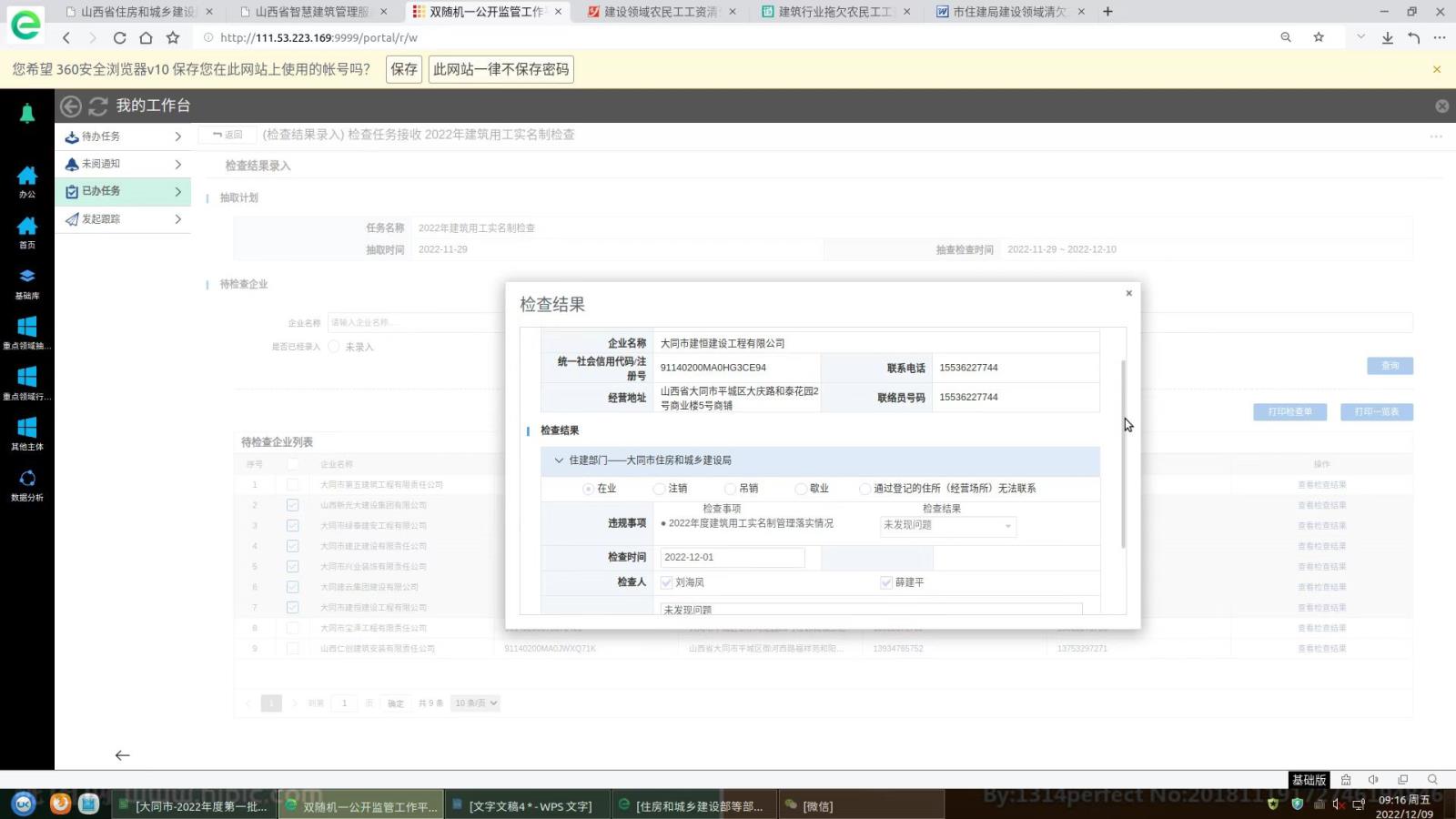The width and height of the screenshot is (1456, 819).
Task: Expand 发起跟踪 menu arrow
Action: coord(178,219)
